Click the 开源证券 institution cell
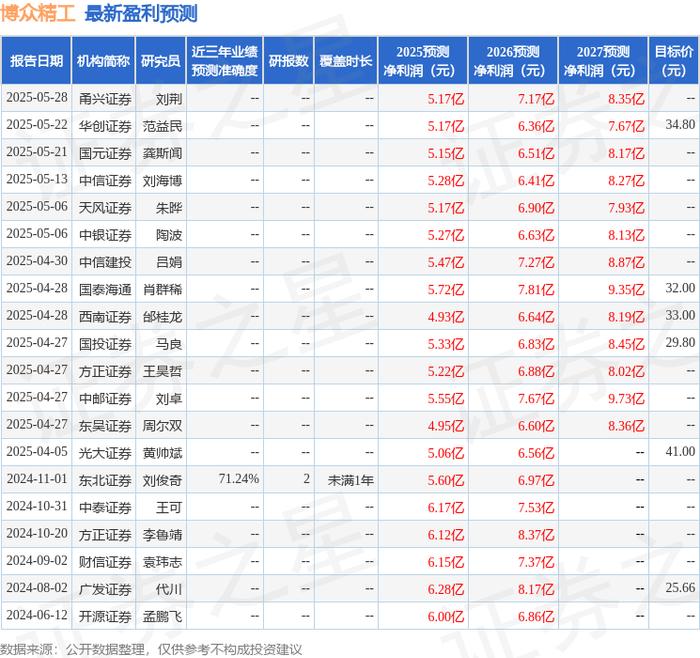This screenshot has height=658, width=700. point(105,616)
